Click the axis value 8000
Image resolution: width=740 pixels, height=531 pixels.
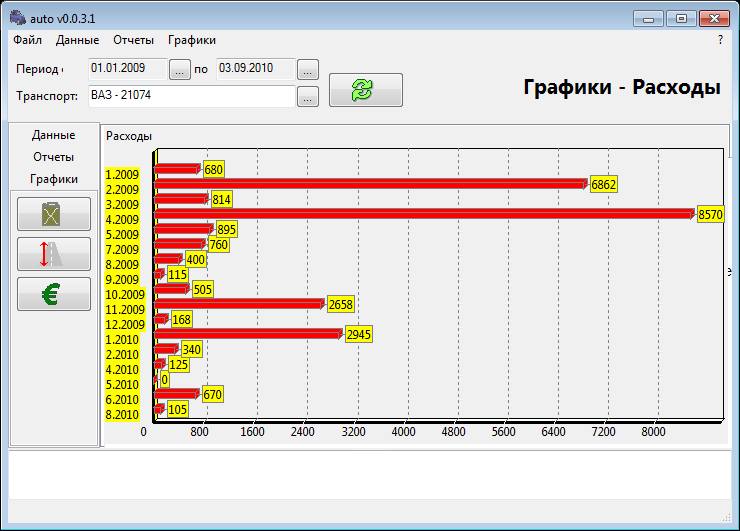coord(653,431)
